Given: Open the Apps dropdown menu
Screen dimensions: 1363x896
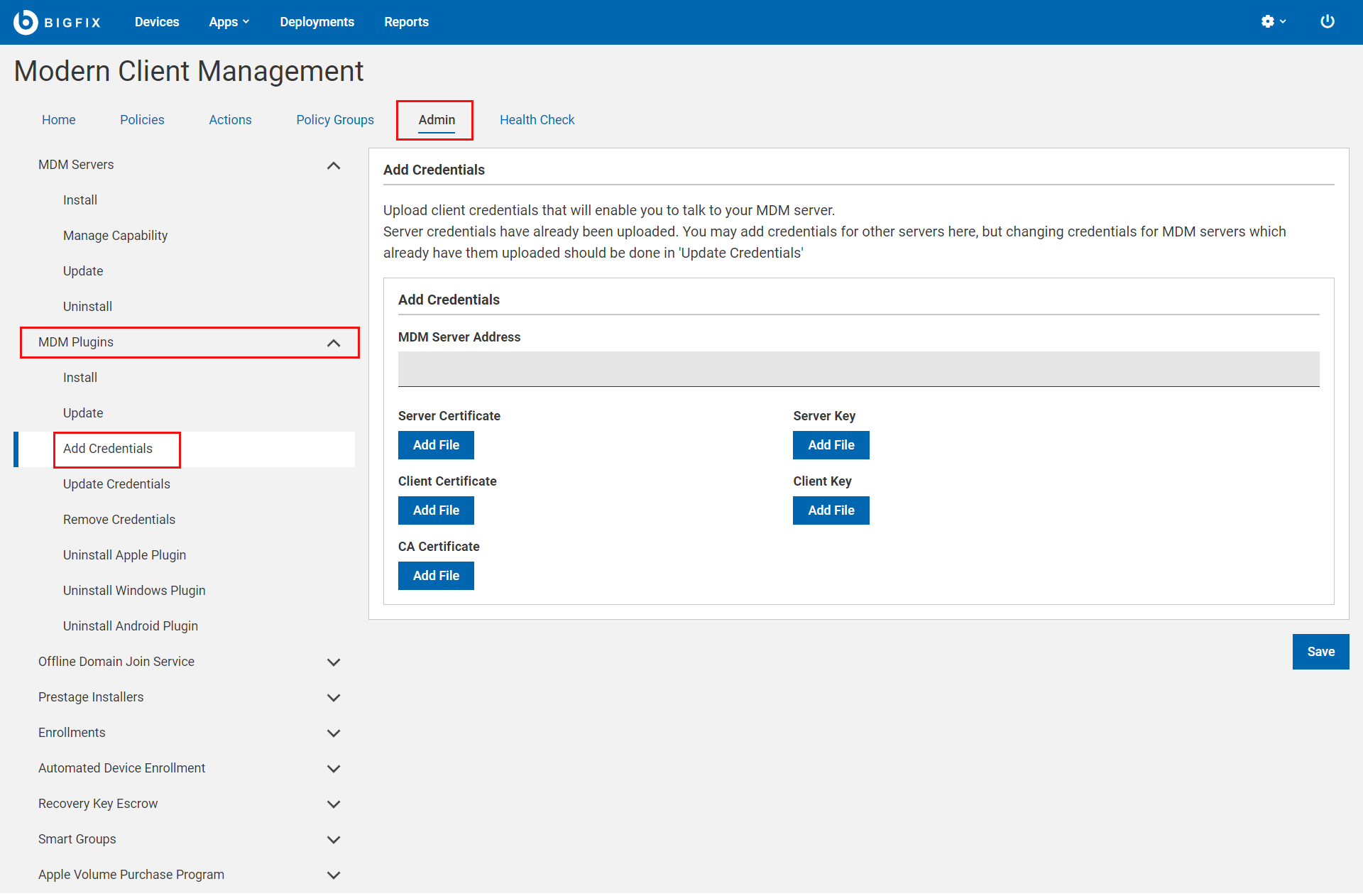Looking at the screenshot, I should click(229, 22).
